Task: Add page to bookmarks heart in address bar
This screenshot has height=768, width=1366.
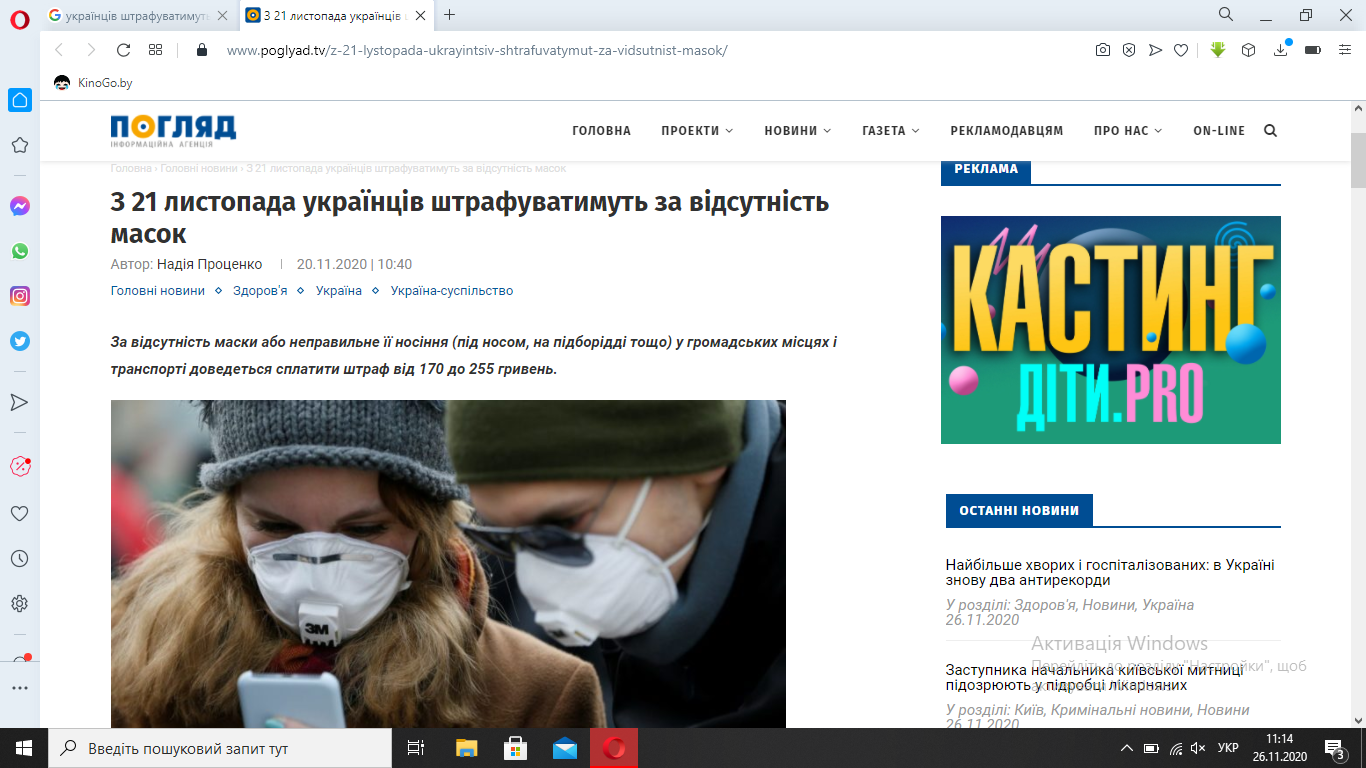Action: tap(1181, 50)
